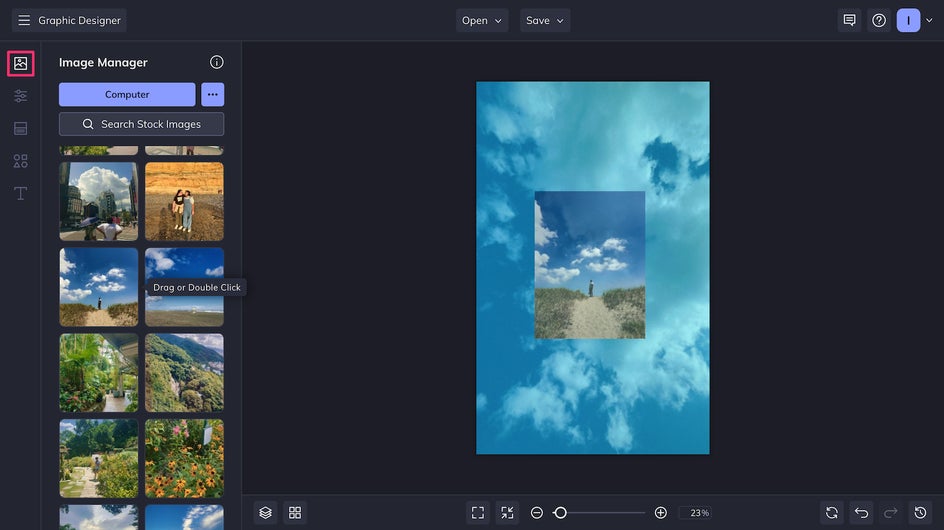
Task: Select the city skyline clouds thumbnail
Action: click(x=99, y=202)
